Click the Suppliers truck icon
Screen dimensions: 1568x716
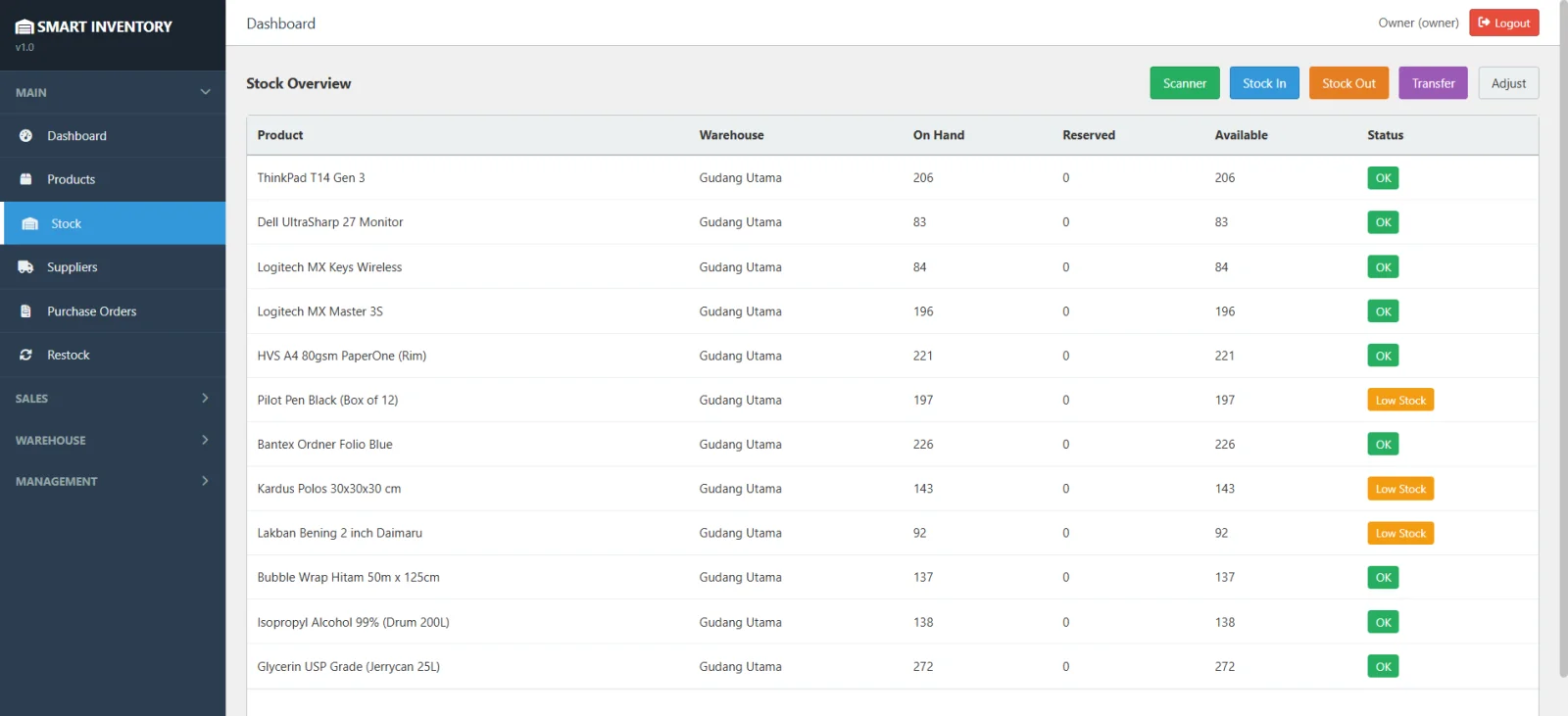click(x=26, y=267)
